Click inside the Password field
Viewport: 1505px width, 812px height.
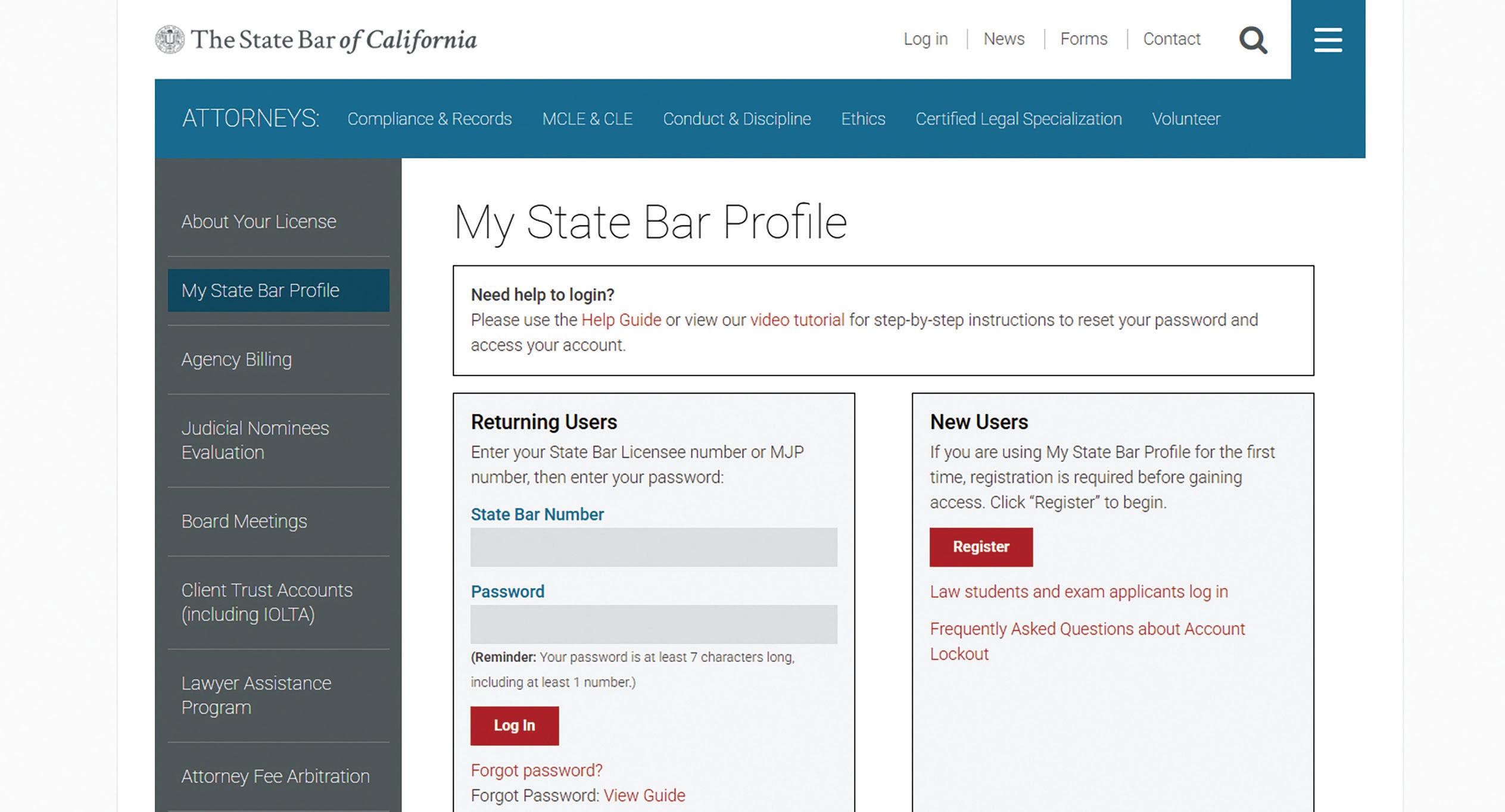click(x=653, y=624)
